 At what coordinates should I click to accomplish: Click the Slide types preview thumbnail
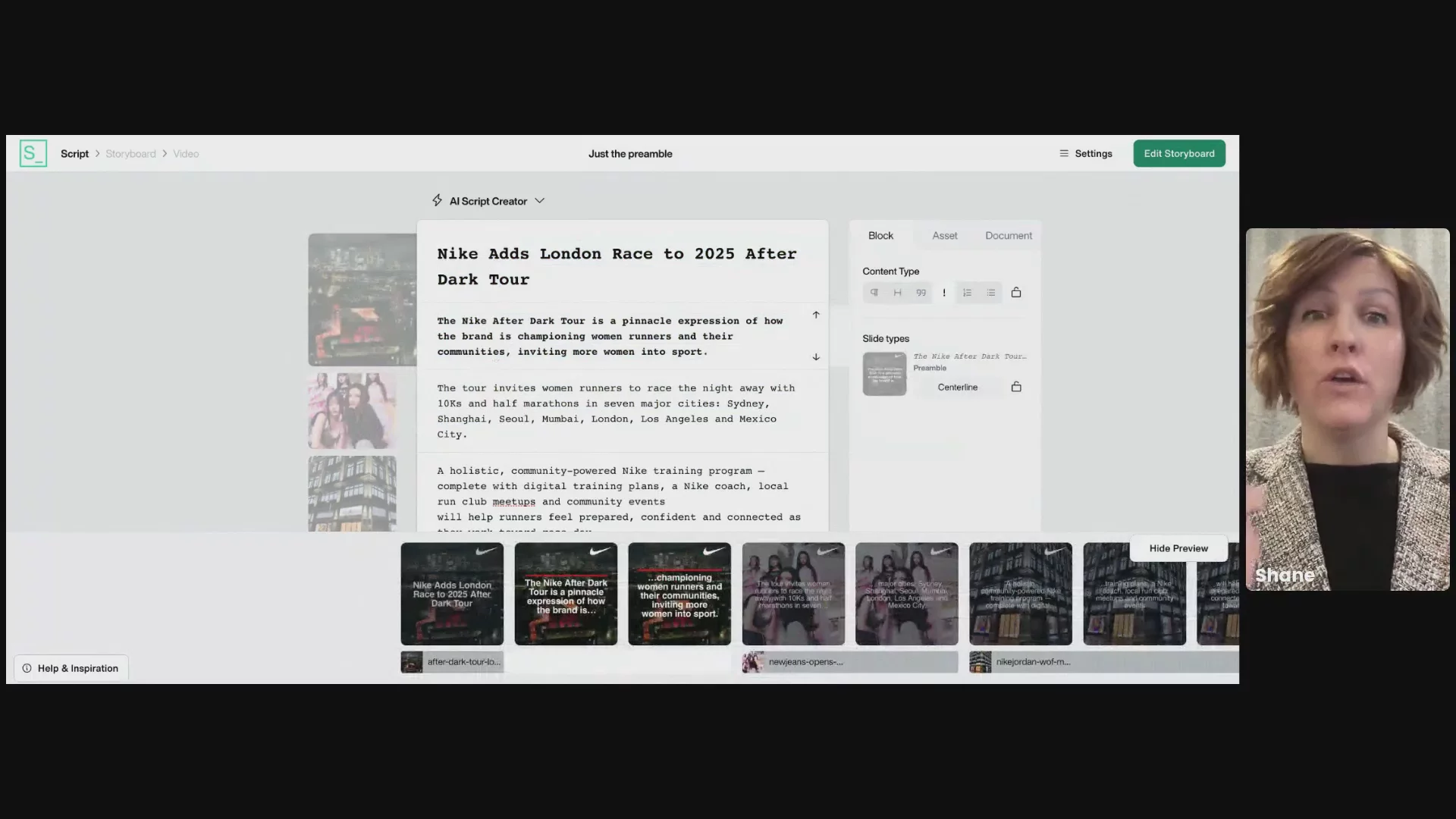coord(884,374)
